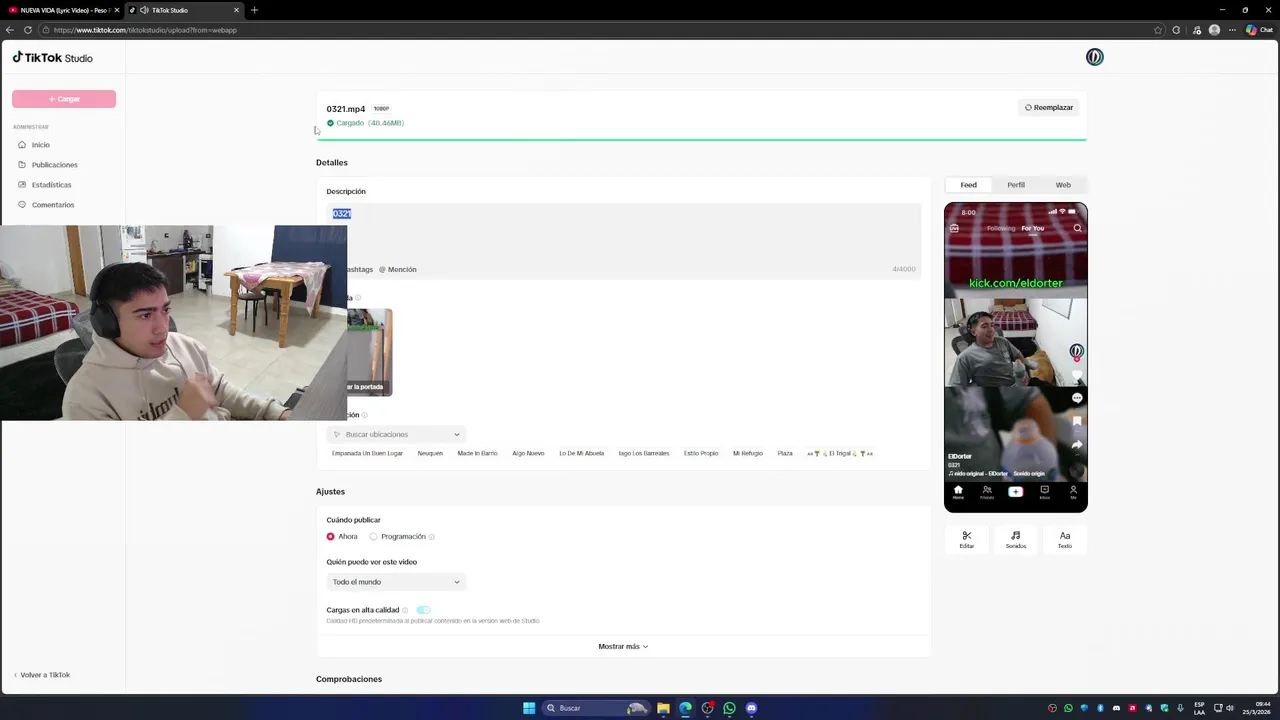1280x720 pixels.
Task: Open the Texto Aa tool
Action: pyautogui.click(x=1065, y=540)
